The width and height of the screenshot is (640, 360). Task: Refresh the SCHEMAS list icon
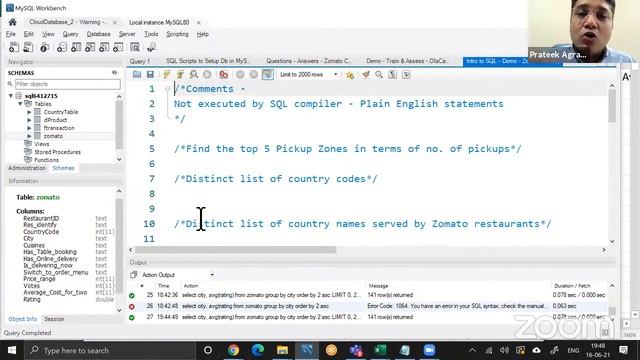[115, 73]
